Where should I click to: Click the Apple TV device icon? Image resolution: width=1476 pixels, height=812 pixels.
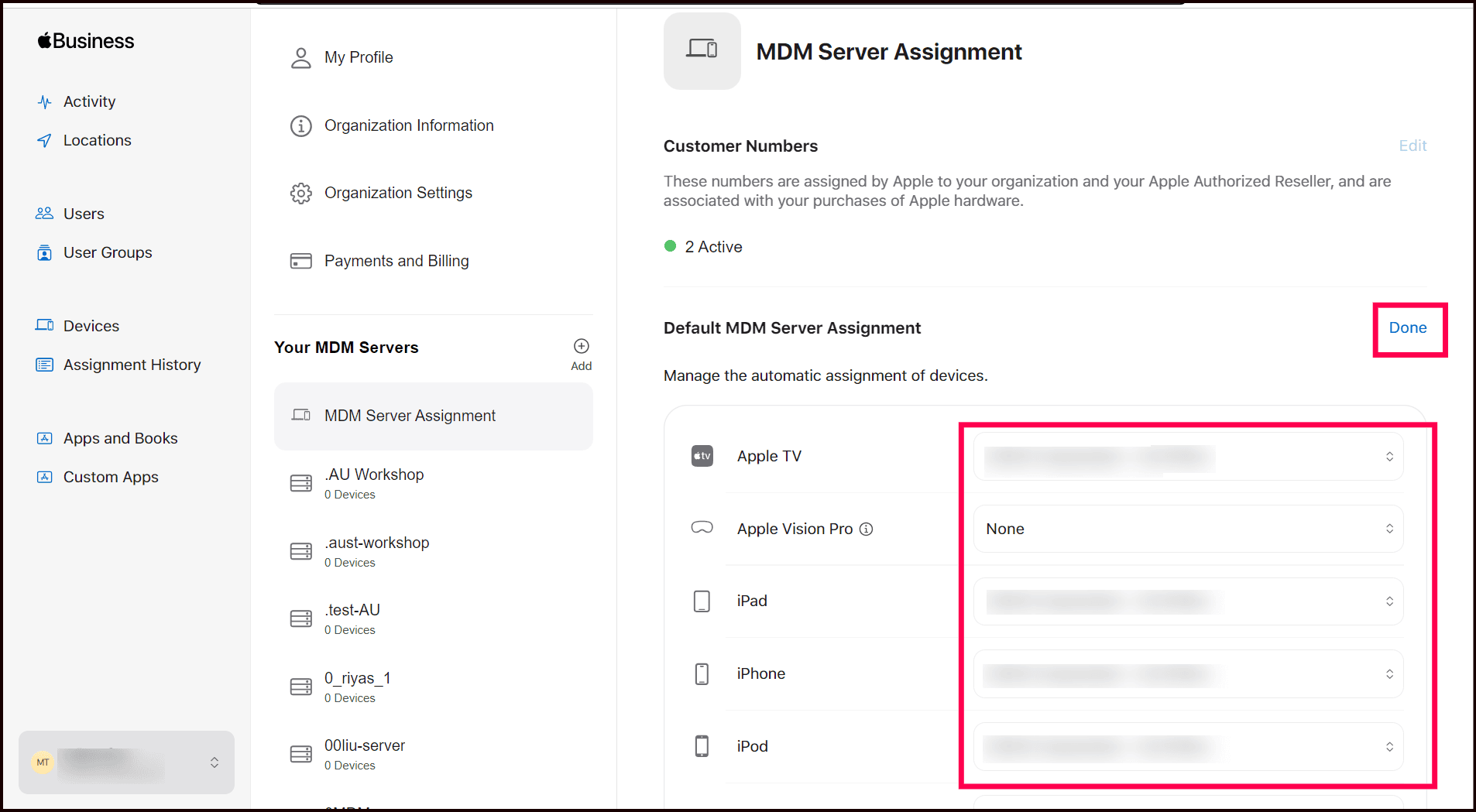pos(702,456)
